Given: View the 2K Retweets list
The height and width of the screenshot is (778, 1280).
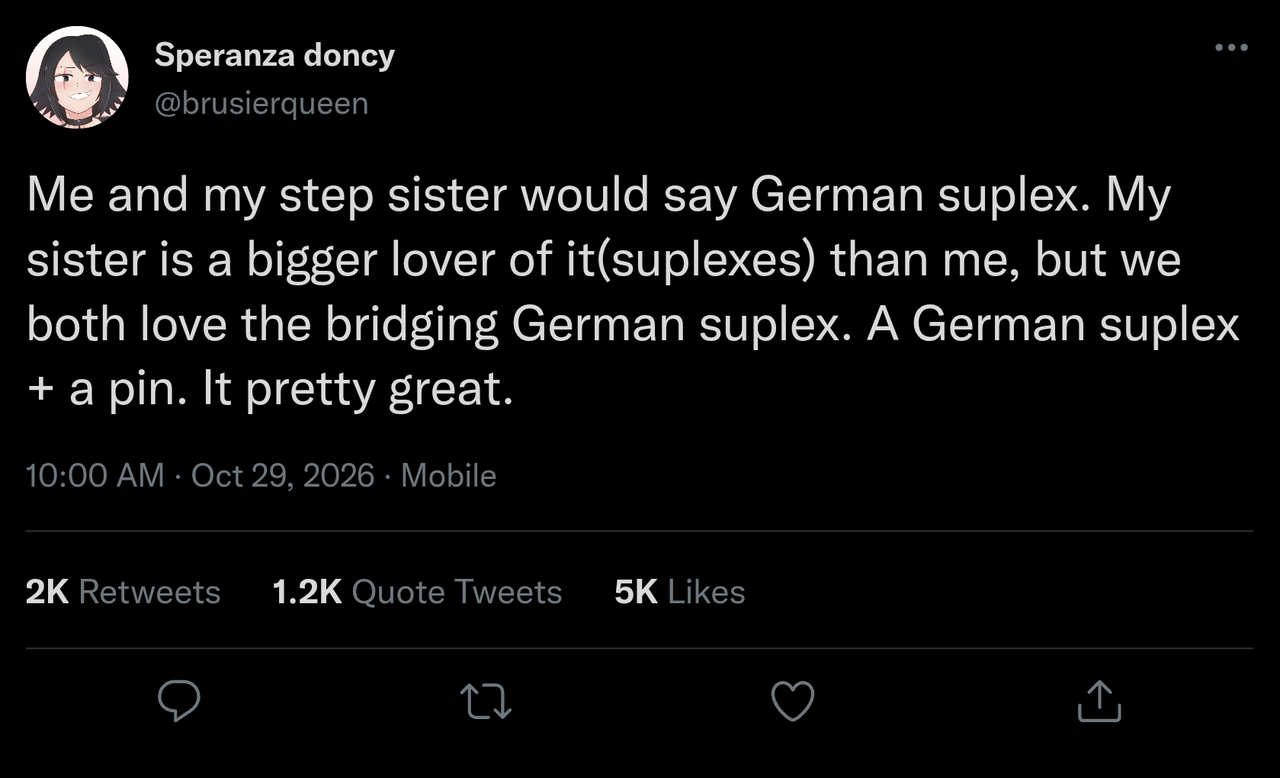Looking at the screenshot, I should 123,592.
